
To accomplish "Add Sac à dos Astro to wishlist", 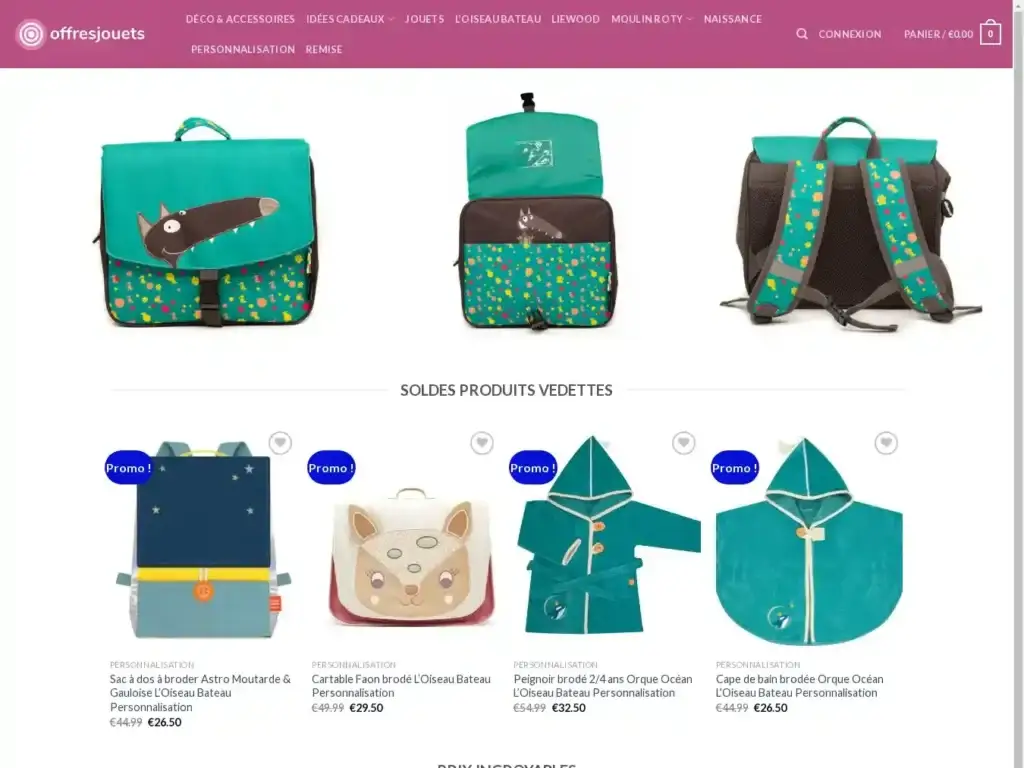I will pos(280,443).
